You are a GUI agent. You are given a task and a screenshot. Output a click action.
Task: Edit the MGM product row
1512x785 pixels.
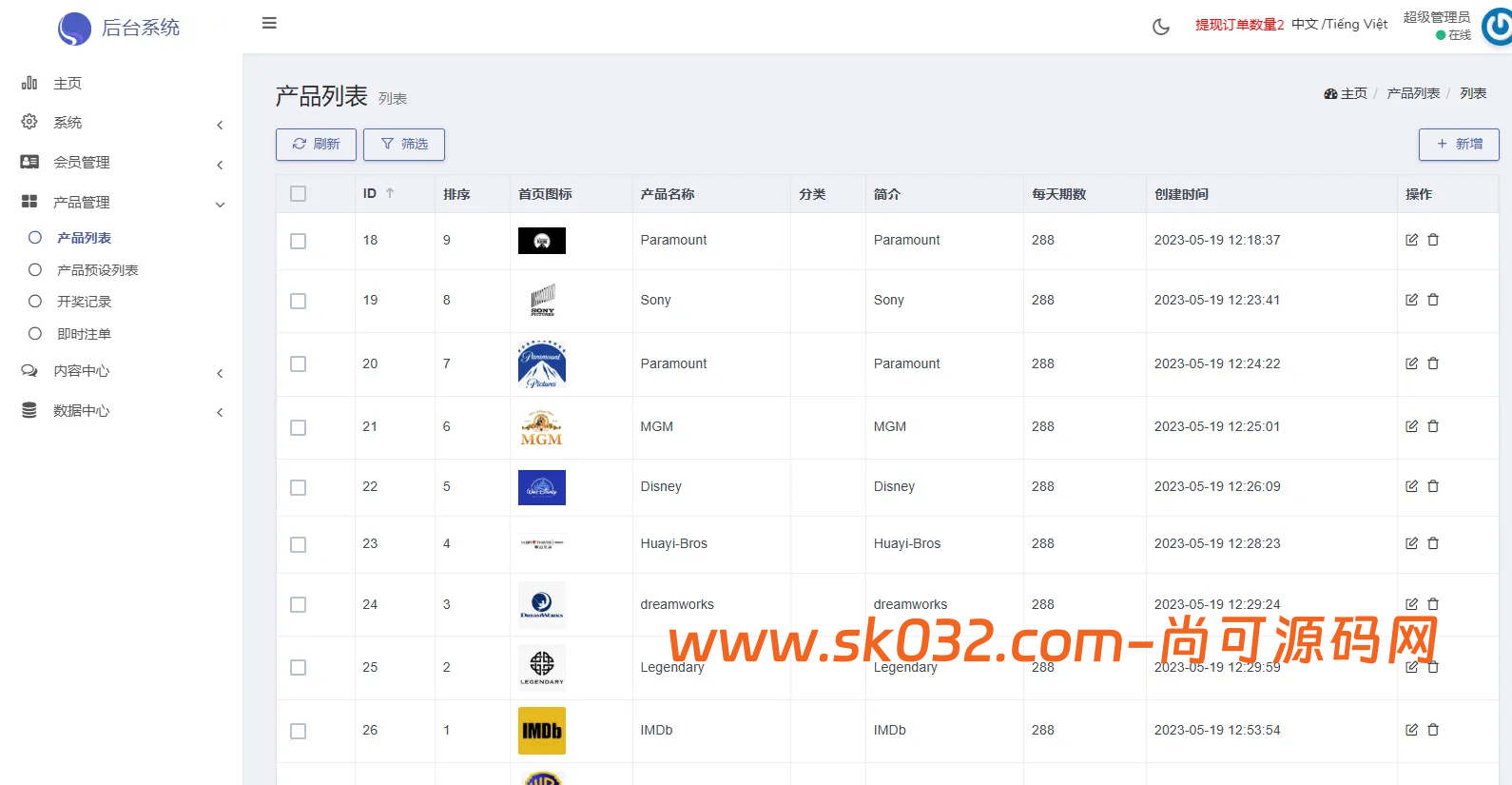click(1412, 426)
